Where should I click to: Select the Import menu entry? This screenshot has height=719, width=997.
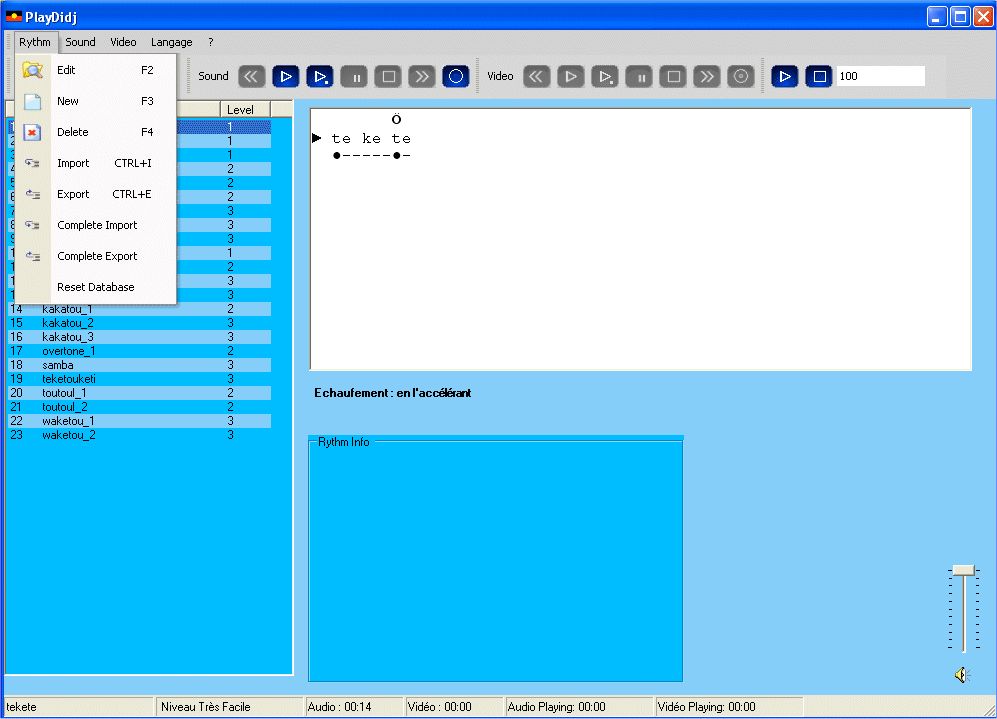95,163
